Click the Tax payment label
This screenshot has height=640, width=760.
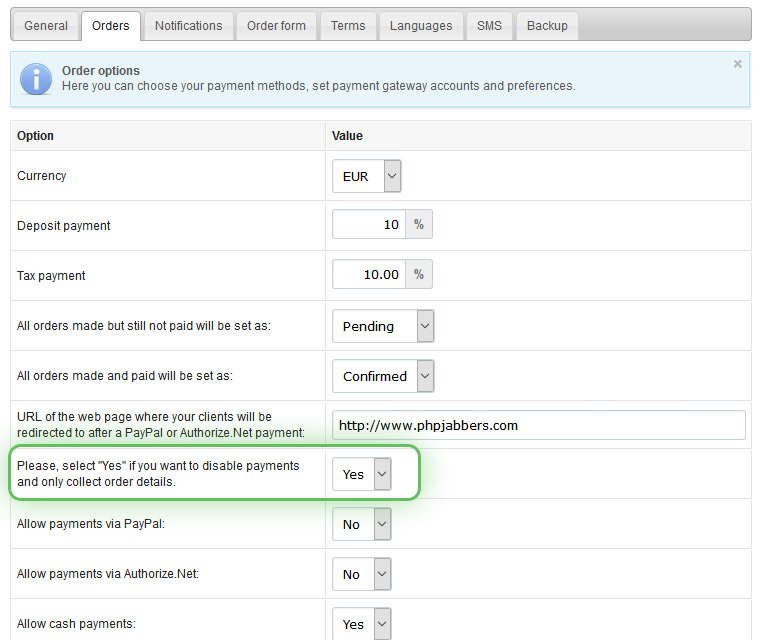(x=51, y=275)
